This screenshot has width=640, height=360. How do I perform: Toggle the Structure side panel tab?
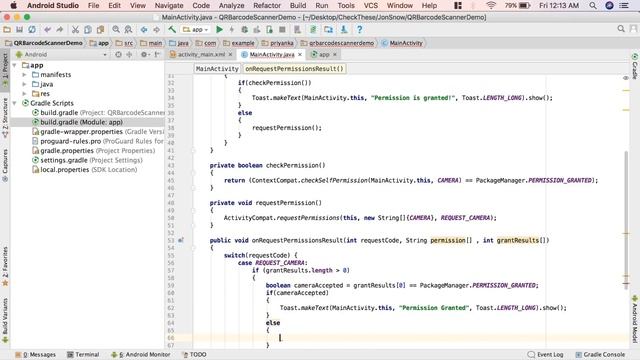point(5,117)
